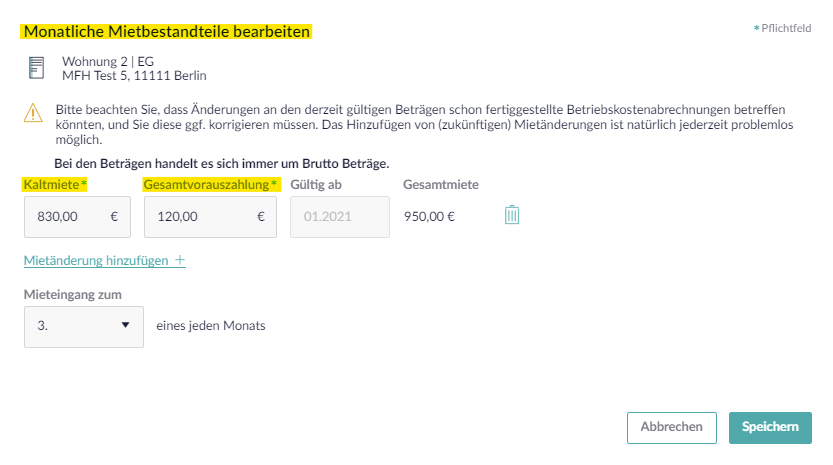Click the yellow warning triangle icon

click(33, 113)
